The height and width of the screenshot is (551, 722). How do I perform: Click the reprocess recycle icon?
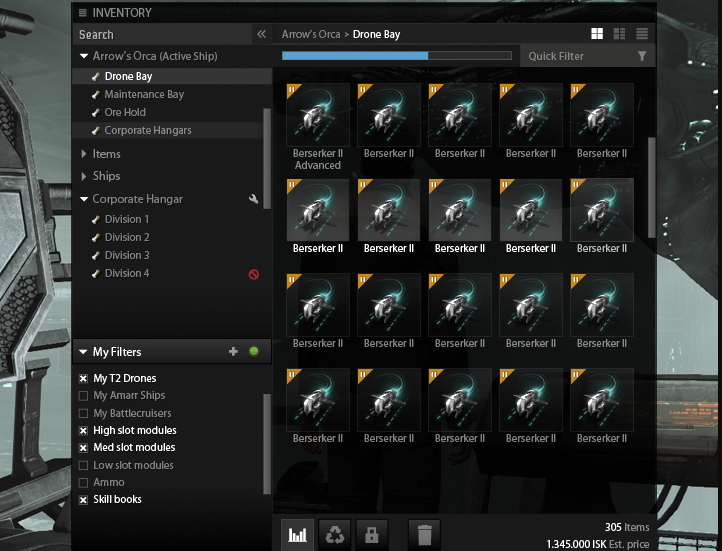pos(335,535)
